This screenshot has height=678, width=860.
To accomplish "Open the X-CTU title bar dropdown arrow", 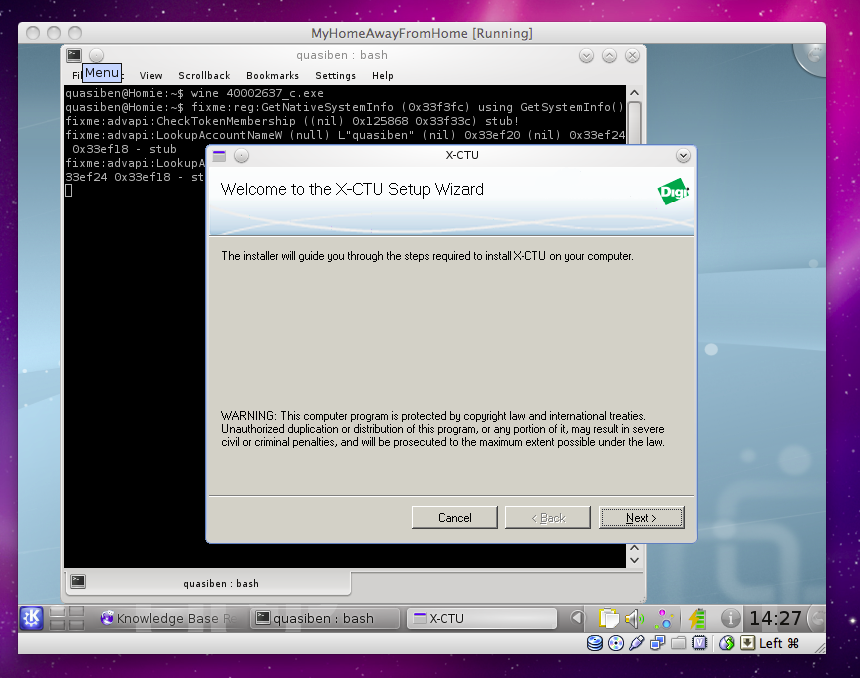I will (683, 156).
